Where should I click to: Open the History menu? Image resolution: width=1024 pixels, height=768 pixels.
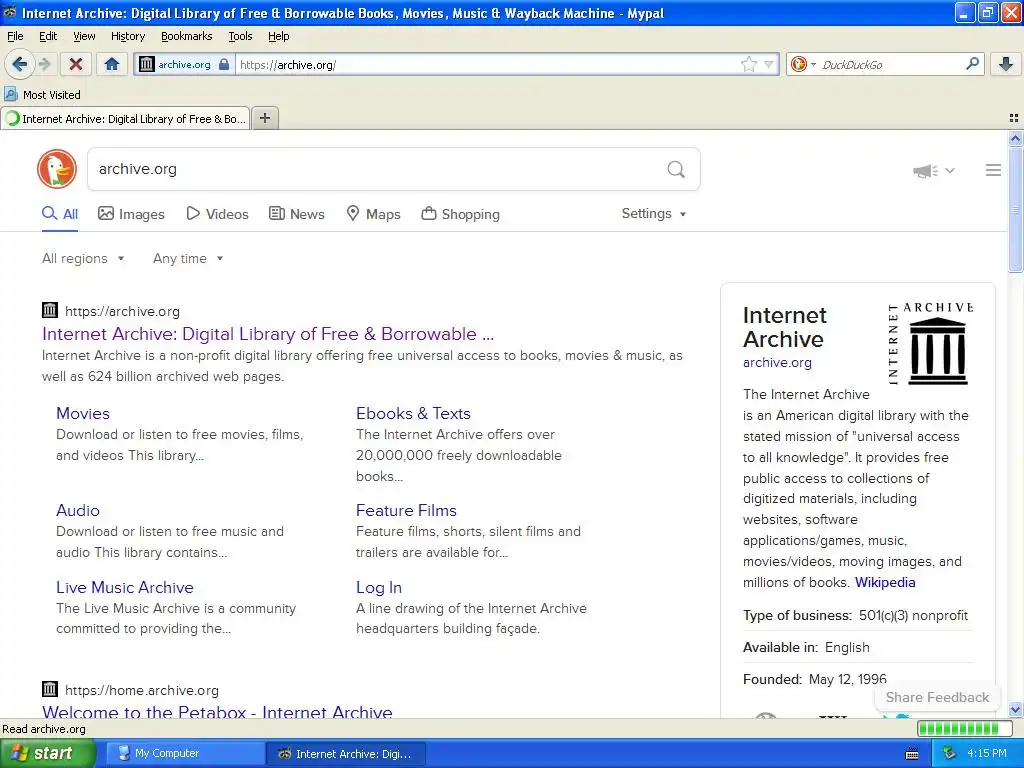tap(127, 36)
